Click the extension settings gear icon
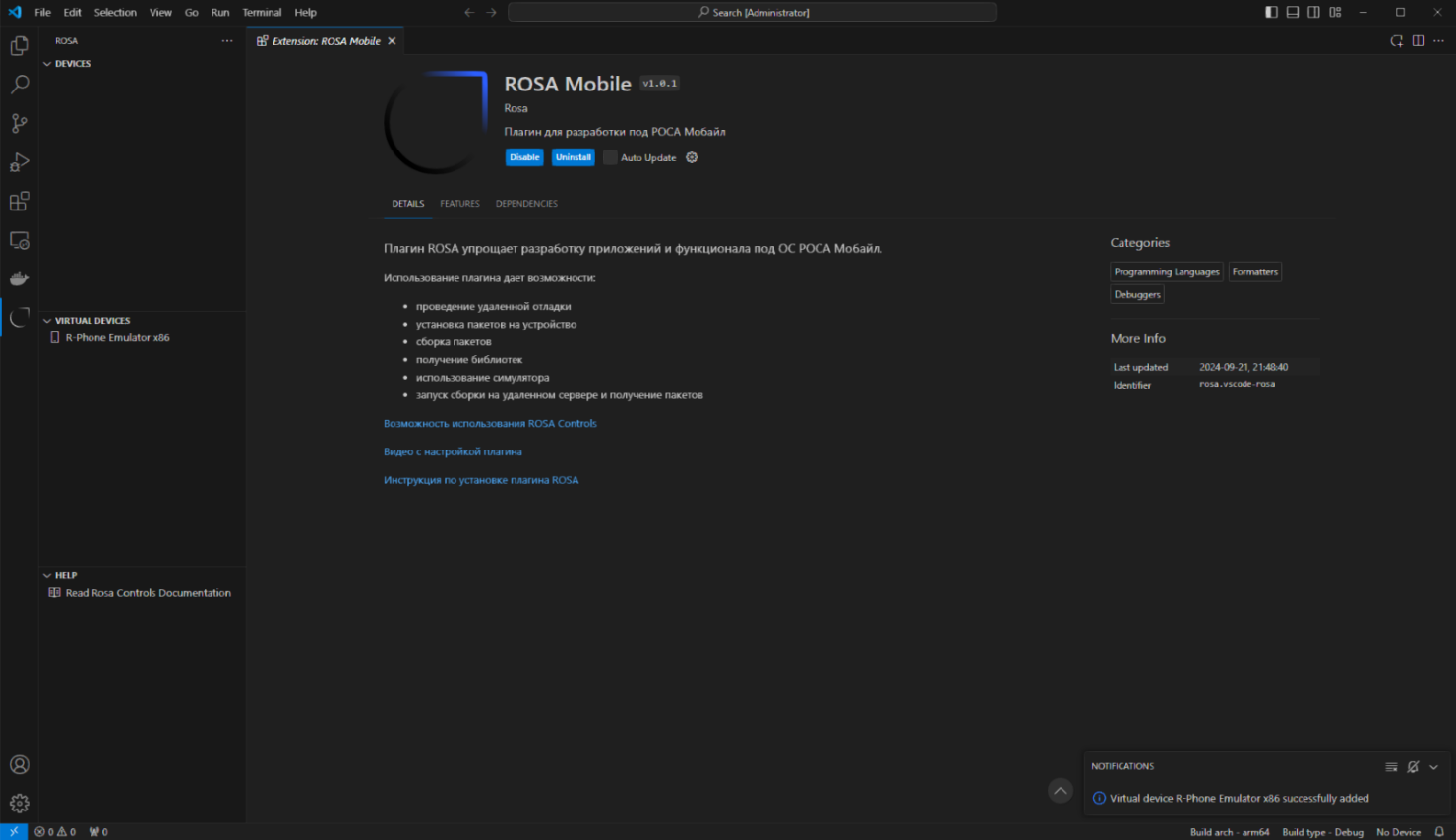This screenshot has width=1456, height=840. point(692,157)
